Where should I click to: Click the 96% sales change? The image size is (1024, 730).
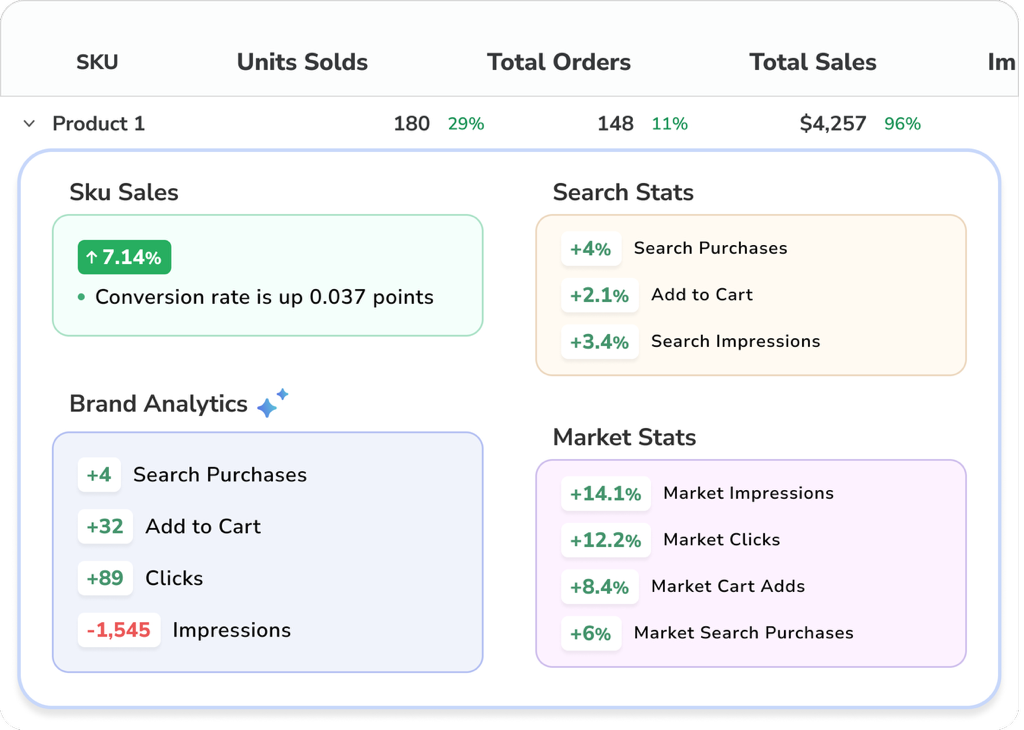point(903,123)
